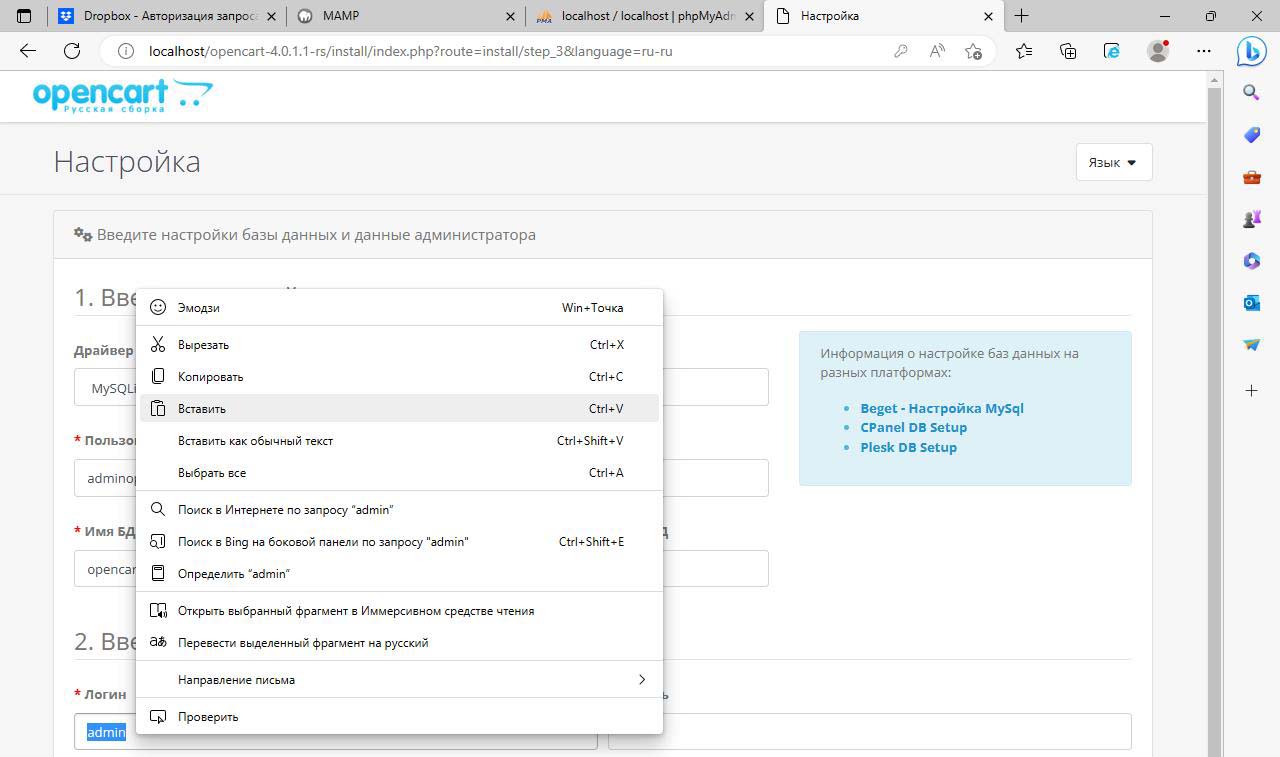Open the Edge sidebar search icon
1280x757 pixels.
pos(1251,93)
